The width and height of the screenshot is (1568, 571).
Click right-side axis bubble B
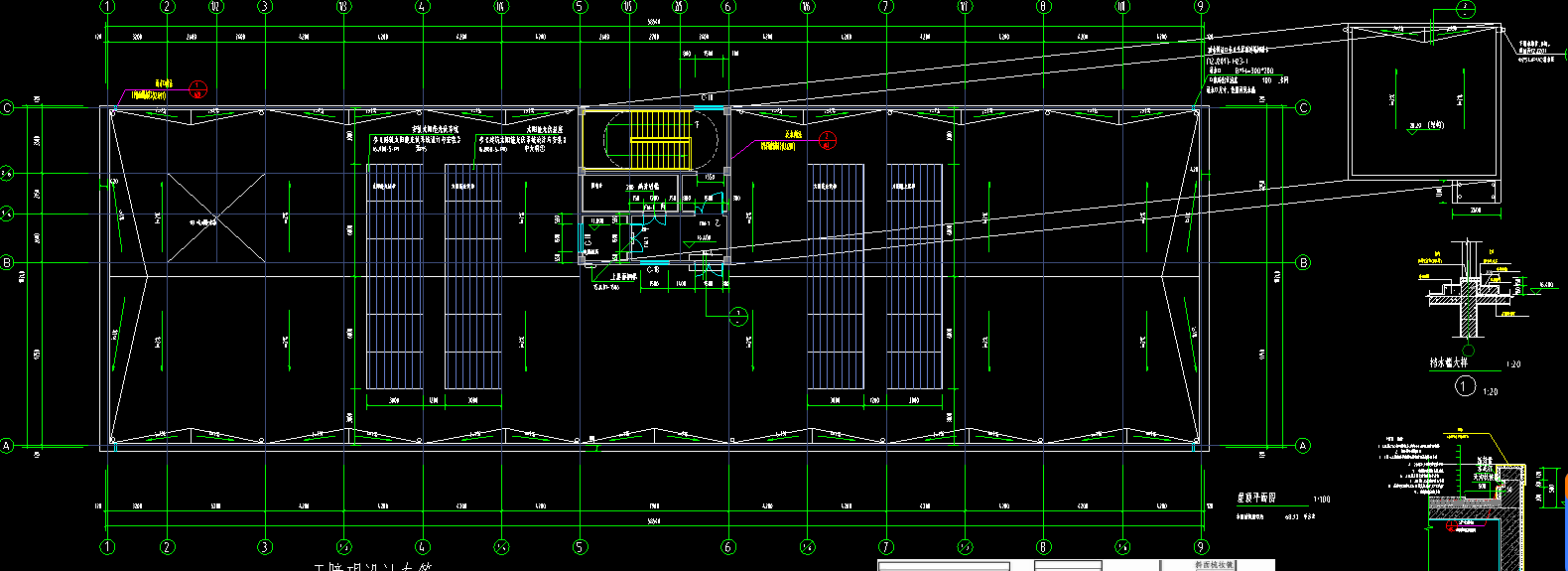coord(1303,263)
